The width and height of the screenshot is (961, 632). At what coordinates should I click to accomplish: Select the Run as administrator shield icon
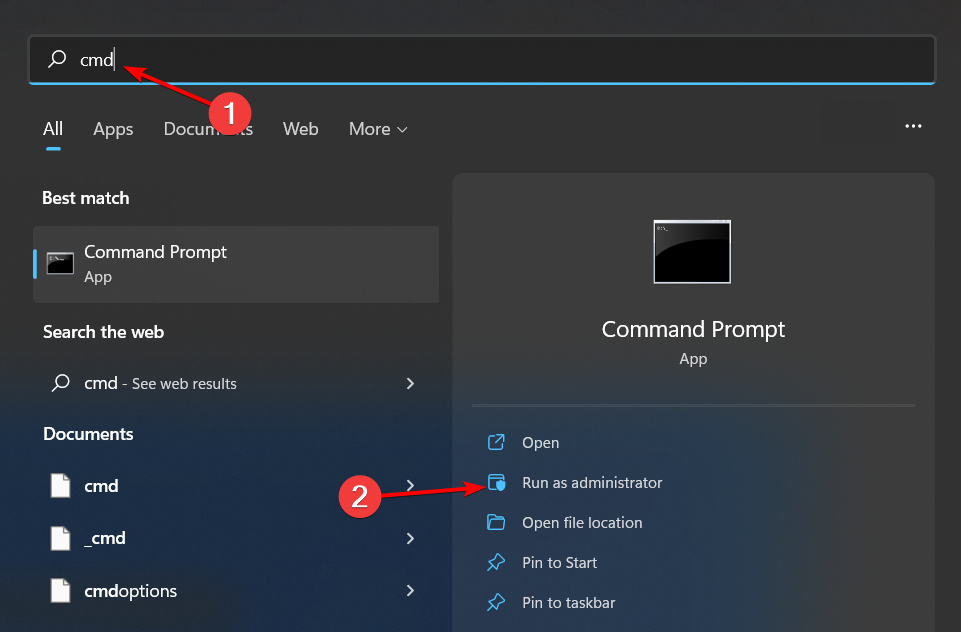[497, 482]
